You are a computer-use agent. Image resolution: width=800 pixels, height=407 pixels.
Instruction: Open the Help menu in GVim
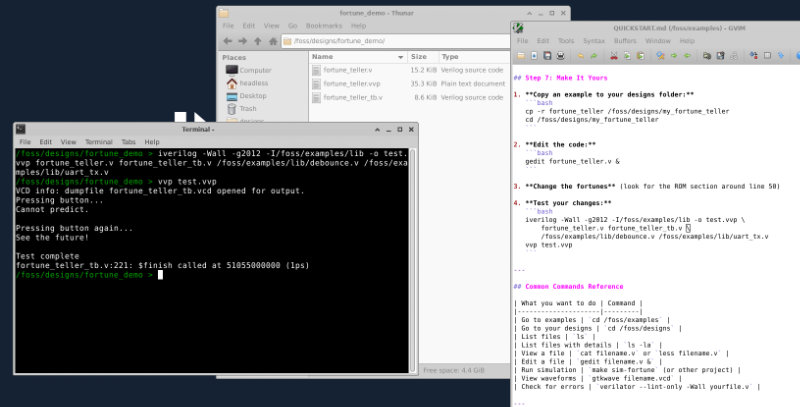(x=687, y=41)
